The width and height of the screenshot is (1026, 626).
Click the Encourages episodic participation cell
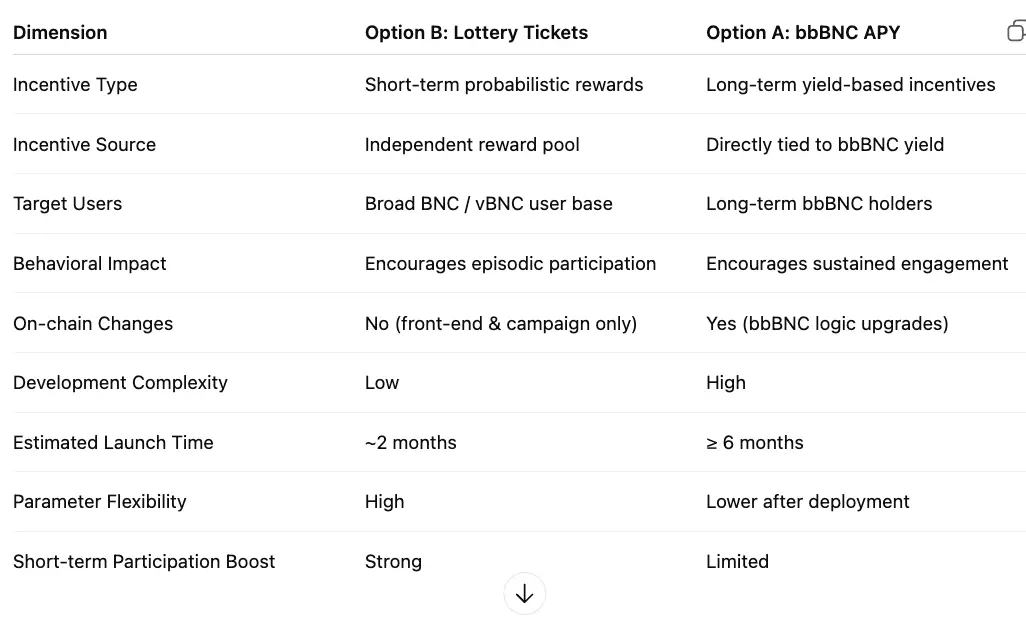510,264
